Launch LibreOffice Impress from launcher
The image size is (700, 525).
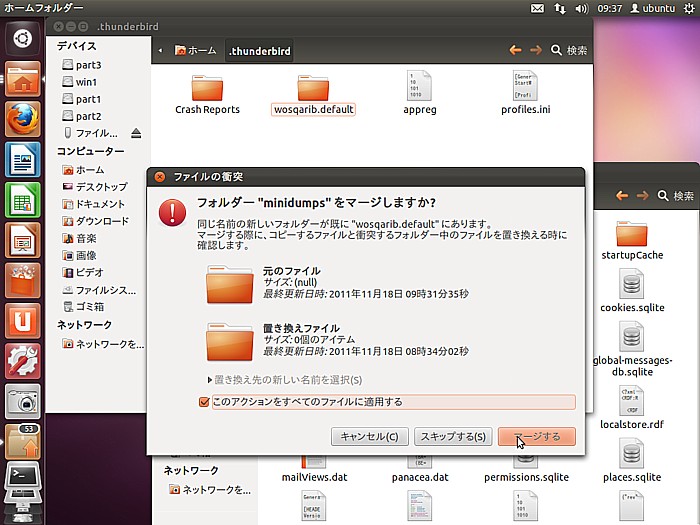[x=22, y=240]
